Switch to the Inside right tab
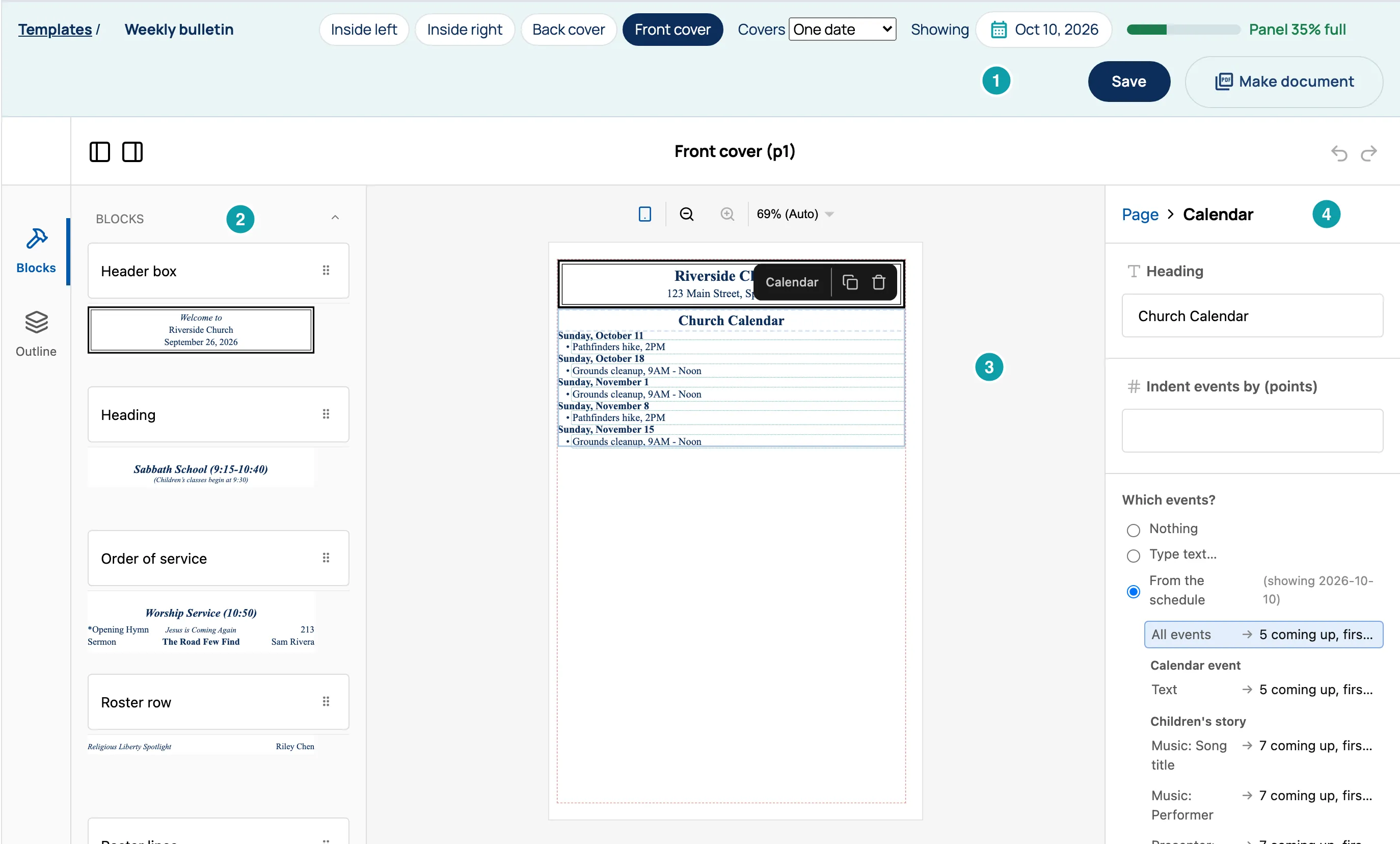 coord(465,30)
